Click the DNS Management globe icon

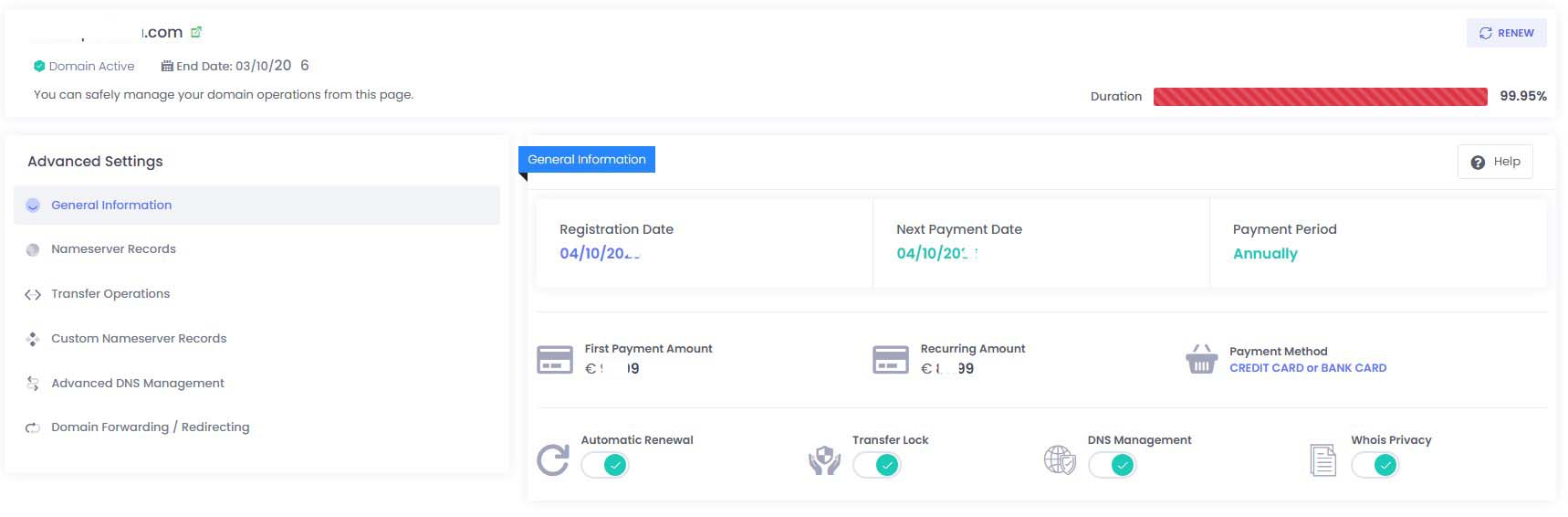pyautogui.click(x=1060, y=460)
